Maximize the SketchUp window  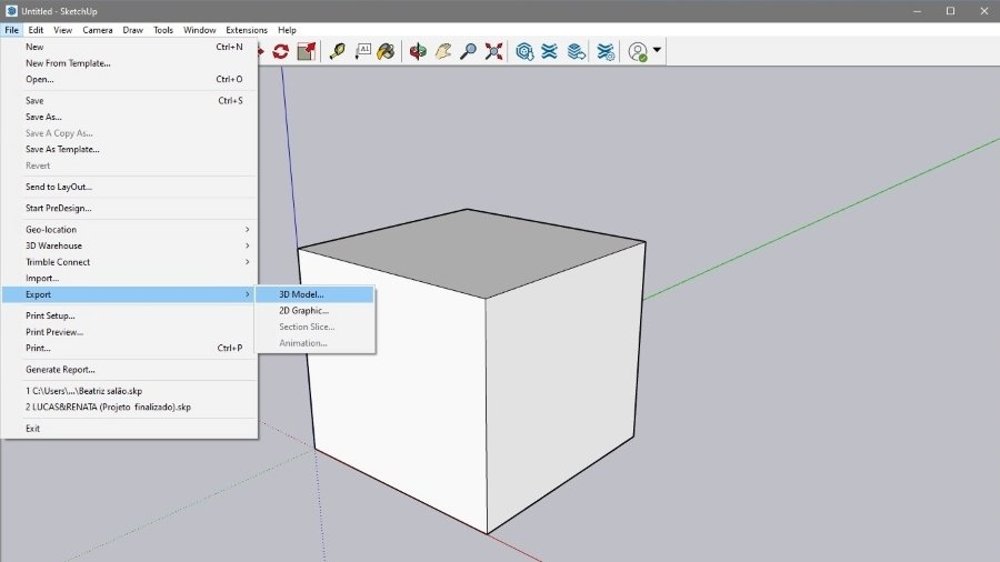tap(950, 11)
